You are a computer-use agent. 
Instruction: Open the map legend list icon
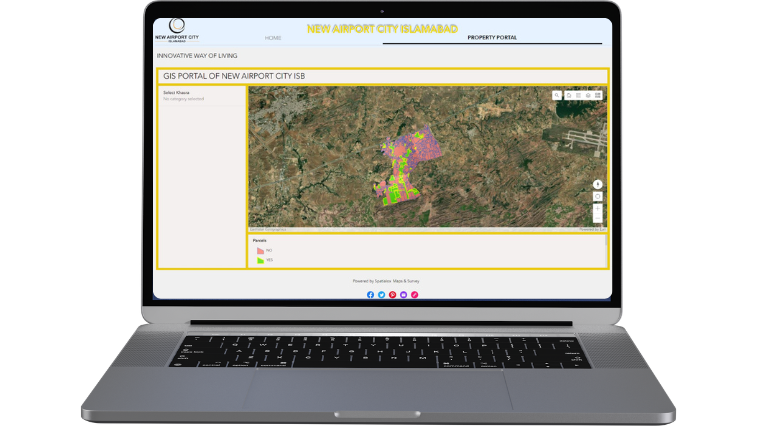pos(578,95)
